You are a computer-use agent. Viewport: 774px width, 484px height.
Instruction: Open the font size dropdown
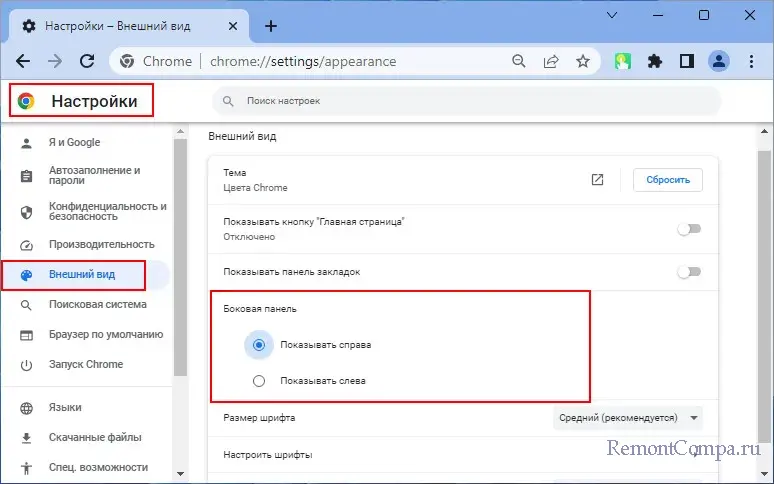click(628, 417)
